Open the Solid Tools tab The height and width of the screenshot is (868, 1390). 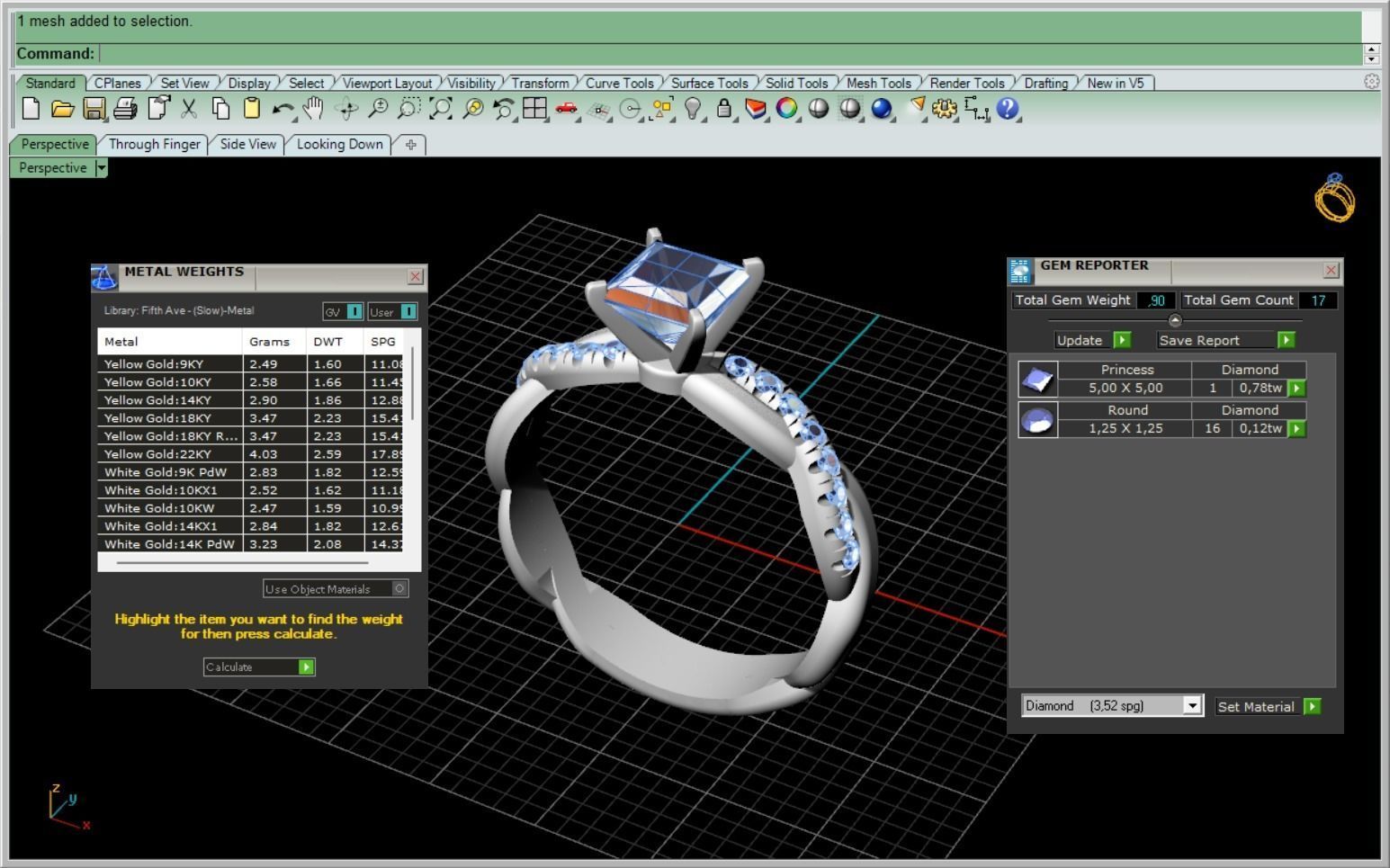797,83
